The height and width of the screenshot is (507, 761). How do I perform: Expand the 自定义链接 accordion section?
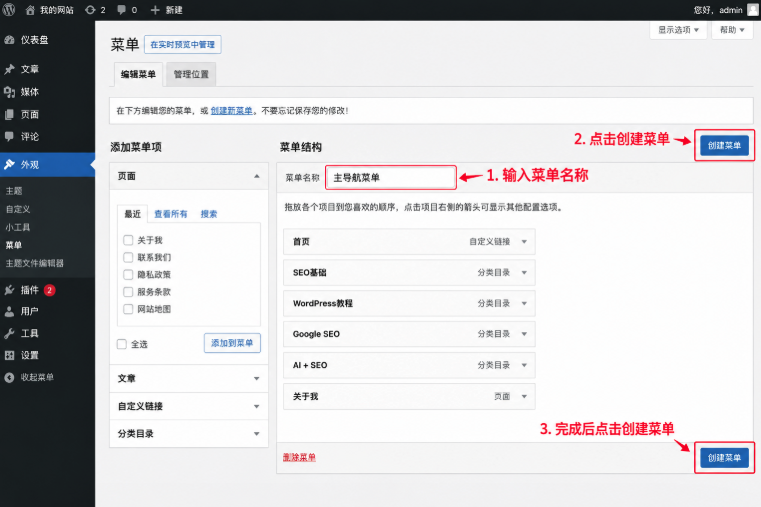(189, 406)
